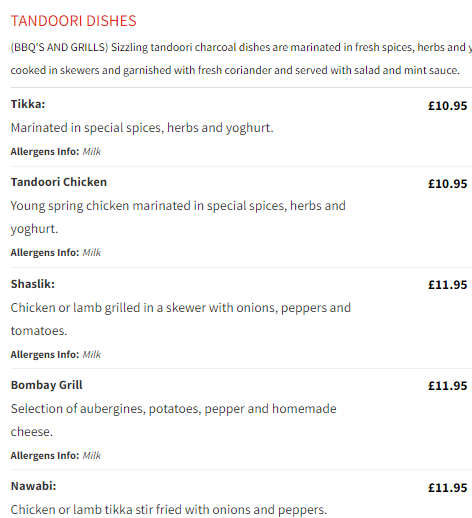472x518 pixels.
Task: Select the Nawabi dish title
Action: (x=33, y=486)
